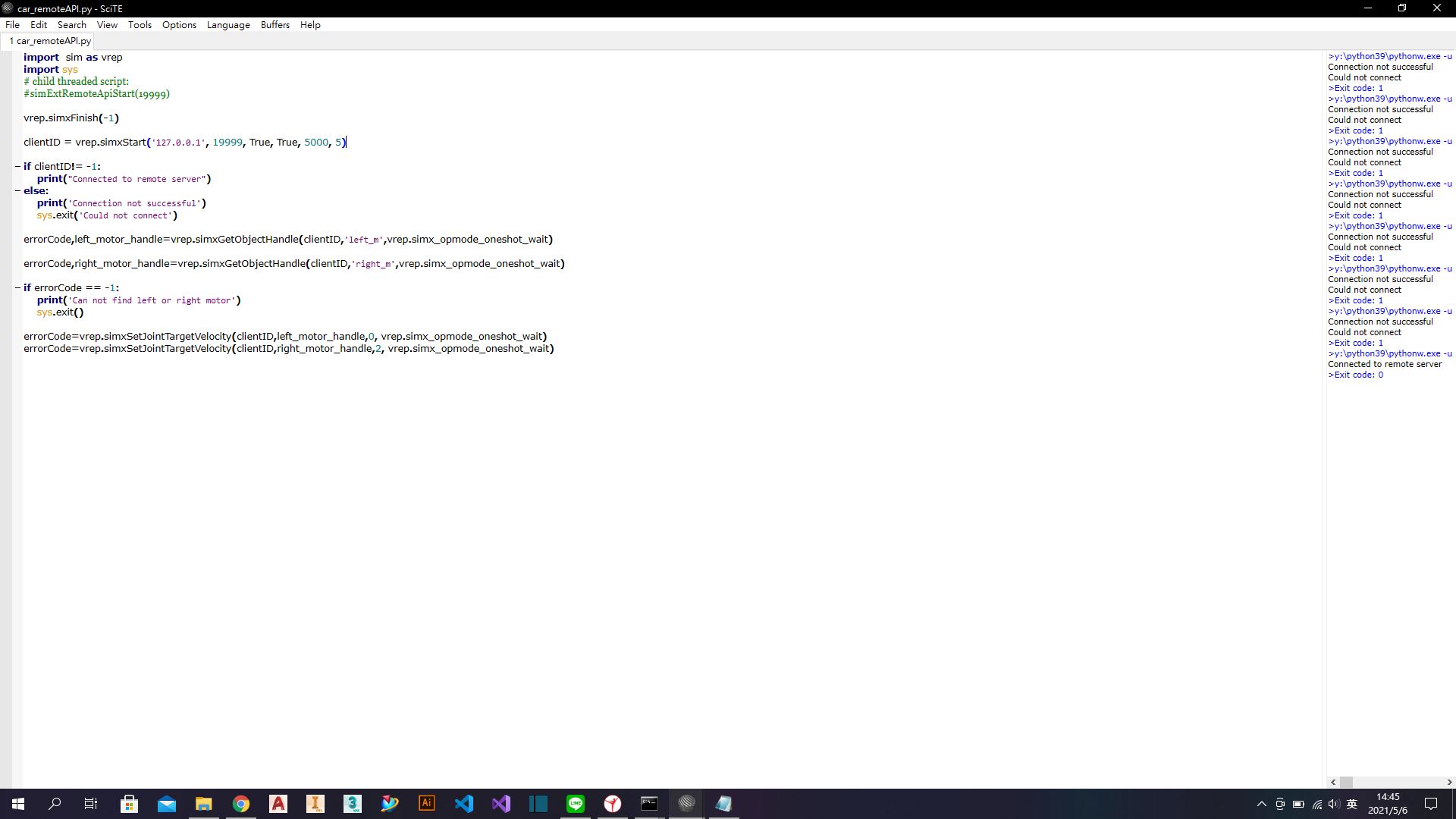Image resolution: width=1456 pixels, height=819 pixels.
Task: Click the 'Can not find left or right motor' string
Action: point(152,300)
